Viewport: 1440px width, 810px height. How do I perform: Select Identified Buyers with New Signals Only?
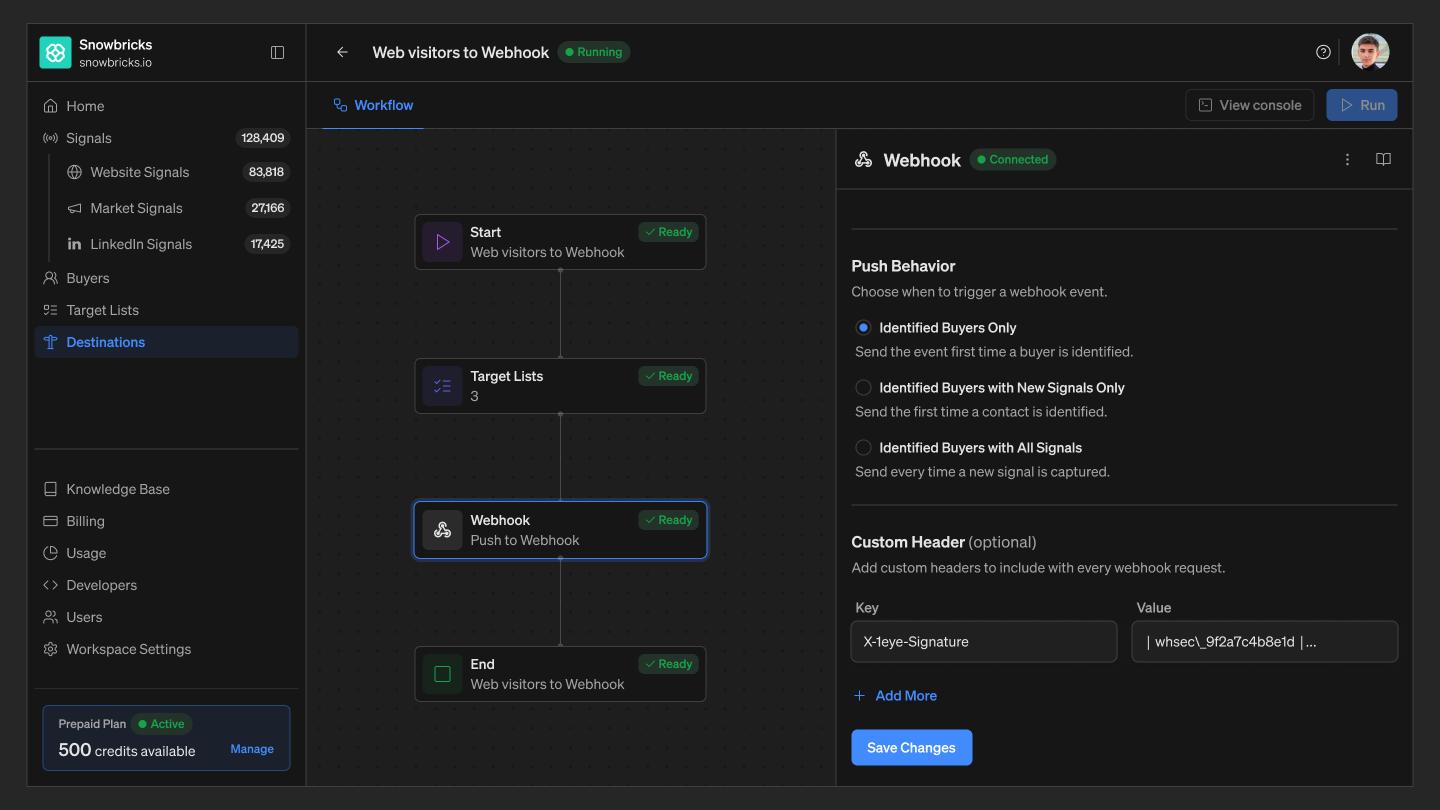863,388
